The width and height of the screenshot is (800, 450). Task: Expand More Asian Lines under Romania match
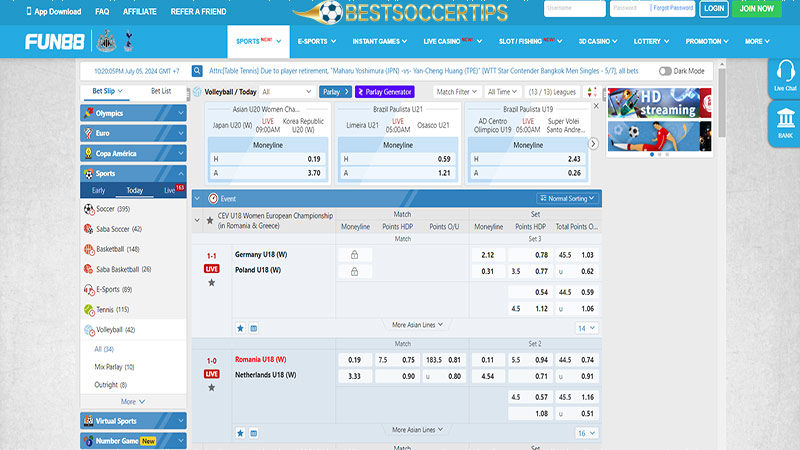click(x=417, y=430)
